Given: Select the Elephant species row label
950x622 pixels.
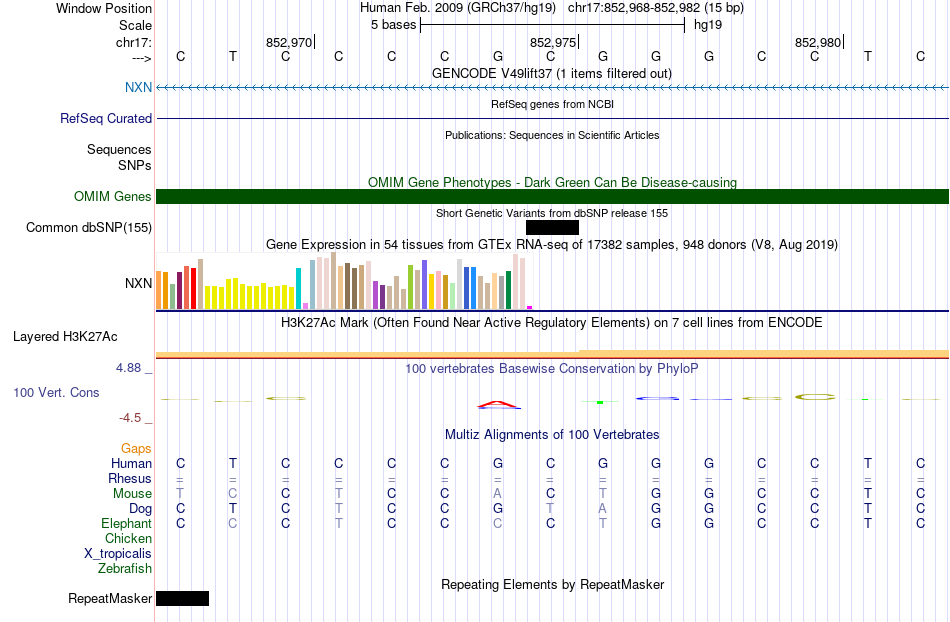Looking at the screenshot, I should coord(127,523).
